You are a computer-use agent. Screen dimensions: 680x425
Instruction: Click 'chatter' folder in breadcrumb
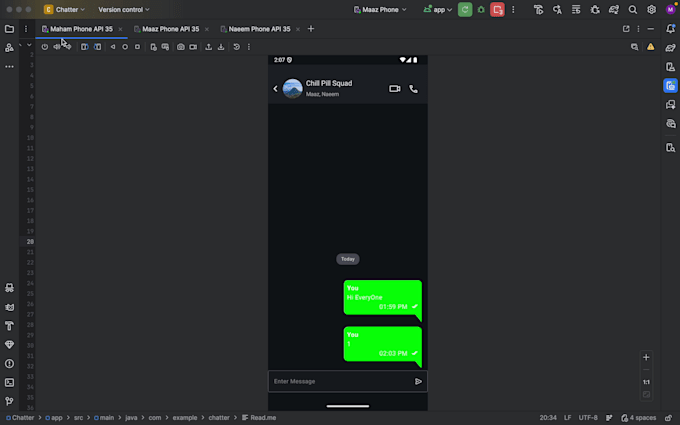(219, 418)
